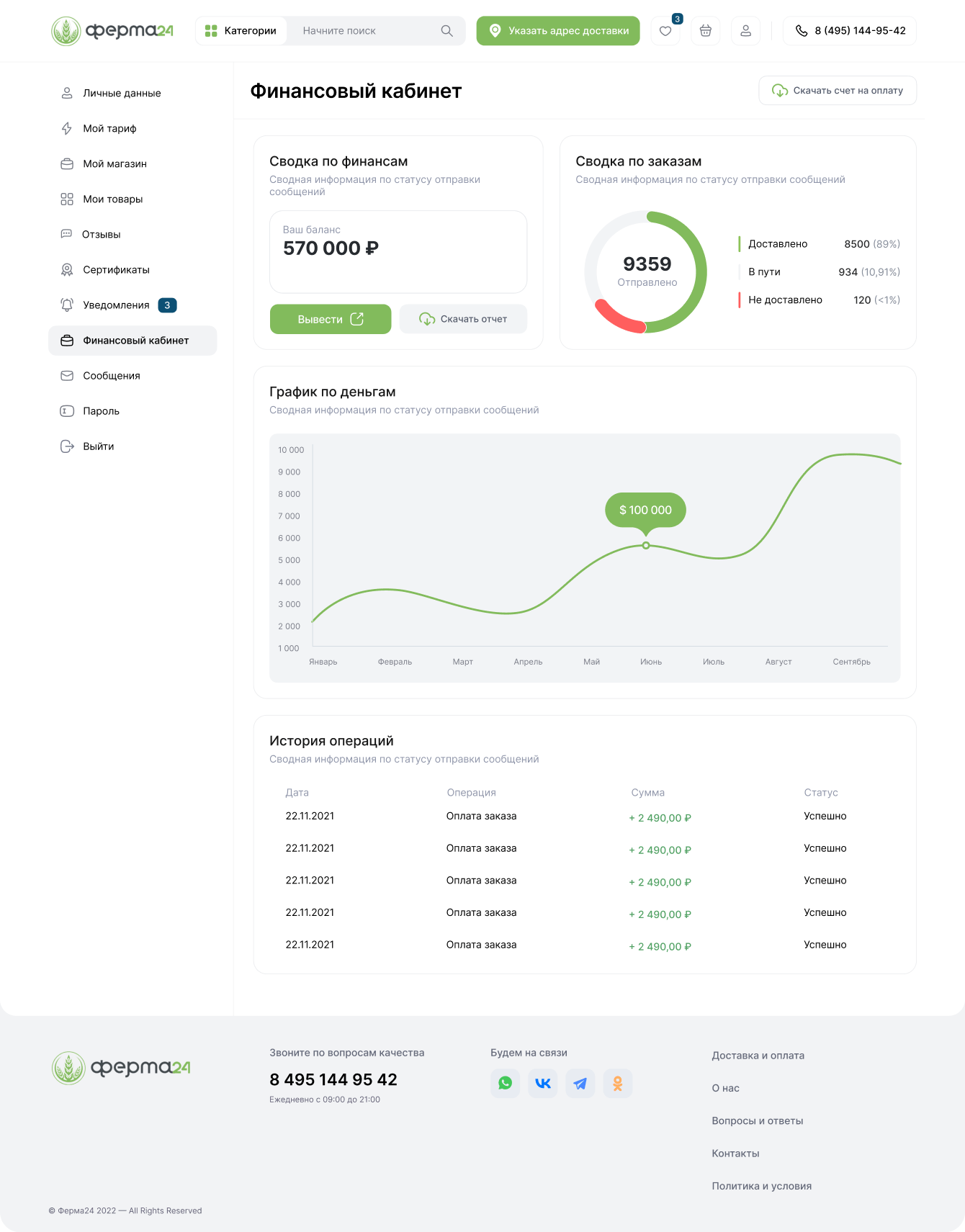Click the bell icon beside Уведомления
This screenshot has height=1232, width=965.
point(67,305)
